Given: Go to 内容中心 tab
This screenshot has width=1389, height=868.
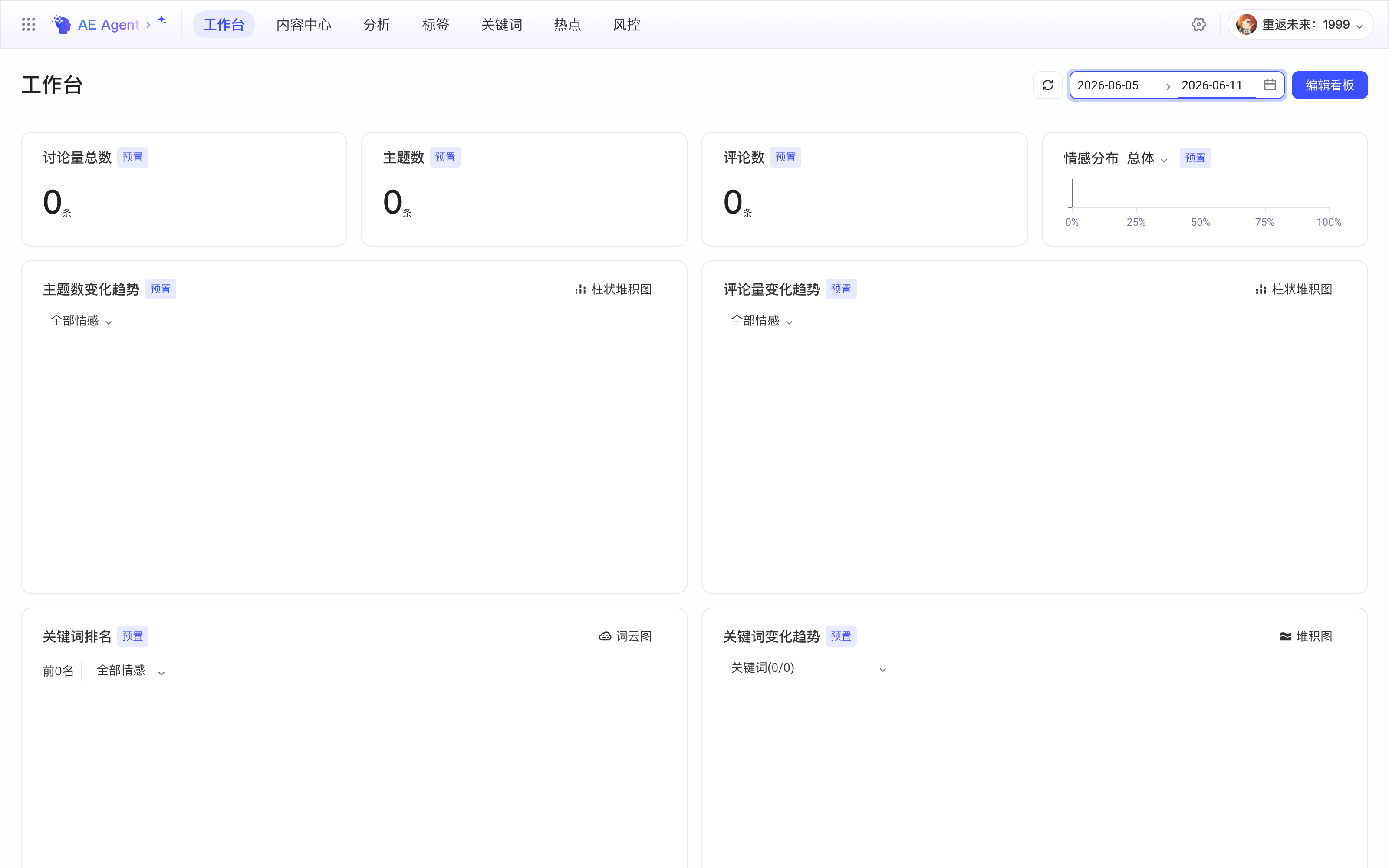Looking at the screenshot, I should pos(304,25).
